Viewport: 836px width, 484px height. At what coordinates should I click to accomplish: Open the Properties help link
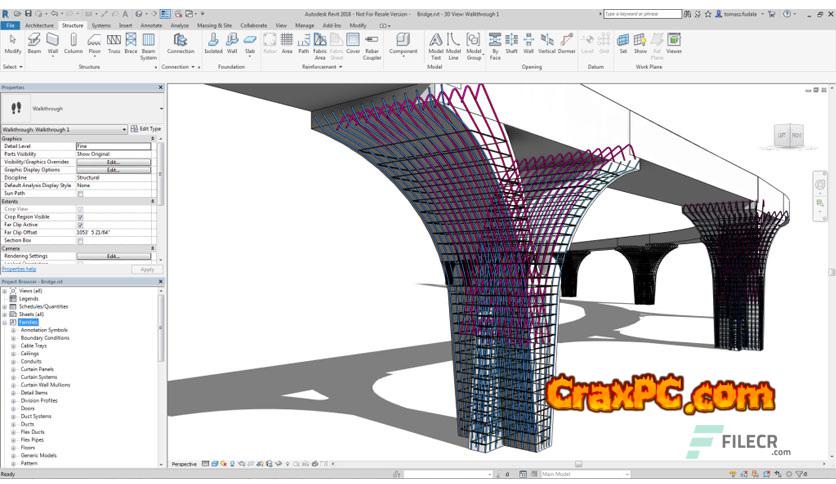[x=18, y=269]
